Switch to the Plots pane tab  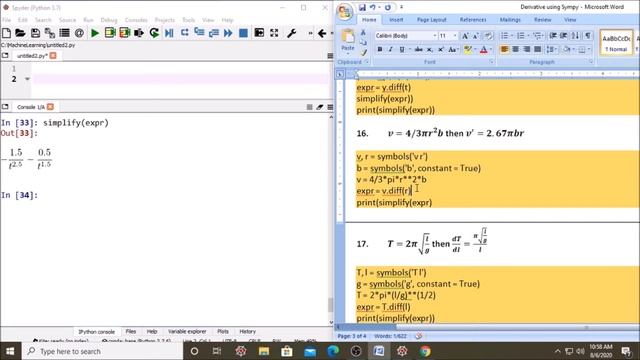click(223, 332)
